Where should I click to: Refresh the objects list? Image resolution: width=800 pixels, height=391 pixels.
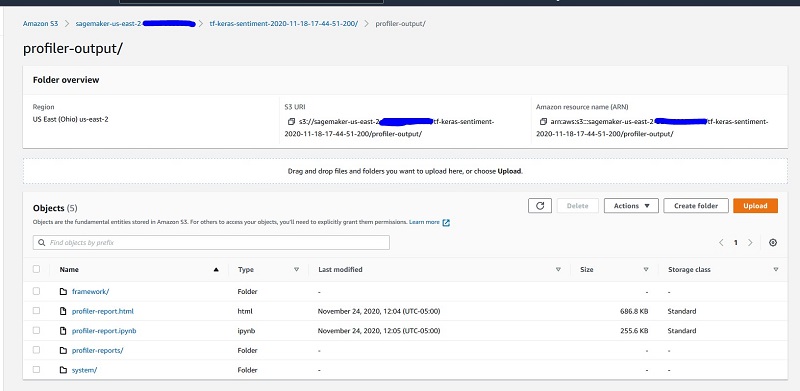[x=540, y=206]
